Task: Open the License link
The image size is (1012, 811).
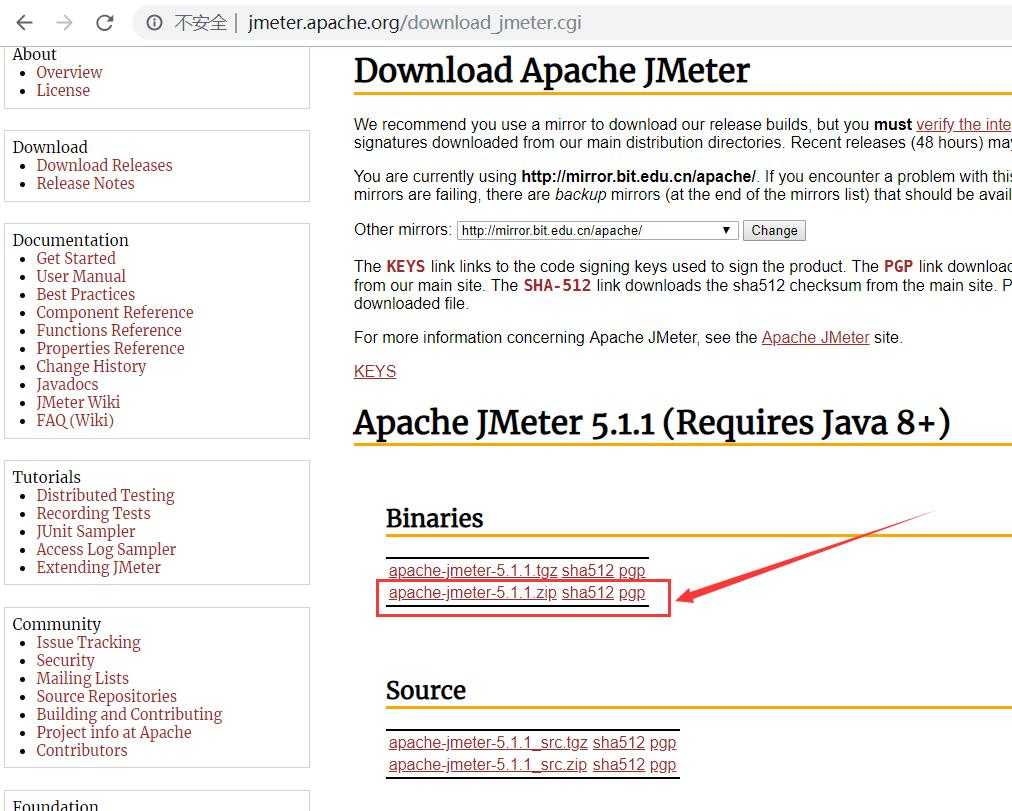Action: pyautogui.click(x=63, y=90)
